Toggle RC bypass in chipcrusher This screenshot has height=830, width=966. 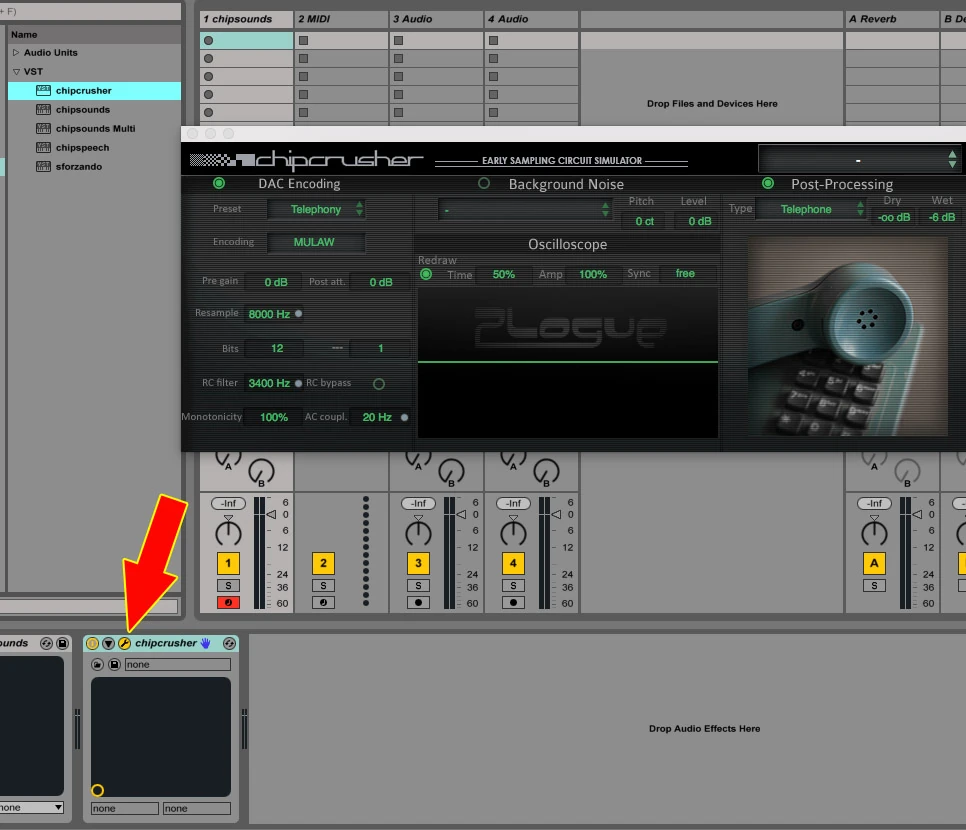[x=378, y=383]
